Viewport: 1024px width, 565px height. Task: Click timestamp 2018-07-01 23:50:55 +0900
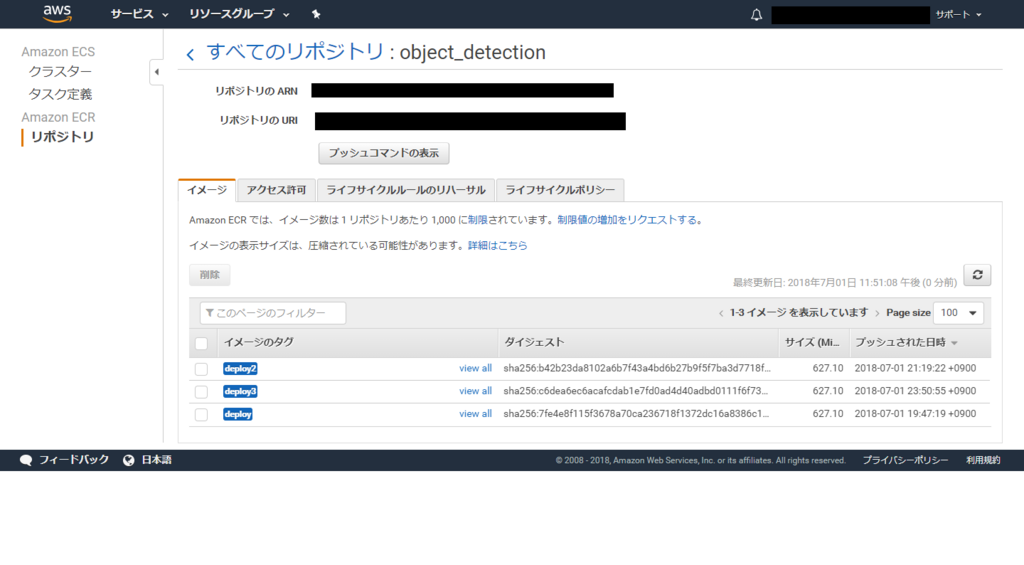click(915, 391)
